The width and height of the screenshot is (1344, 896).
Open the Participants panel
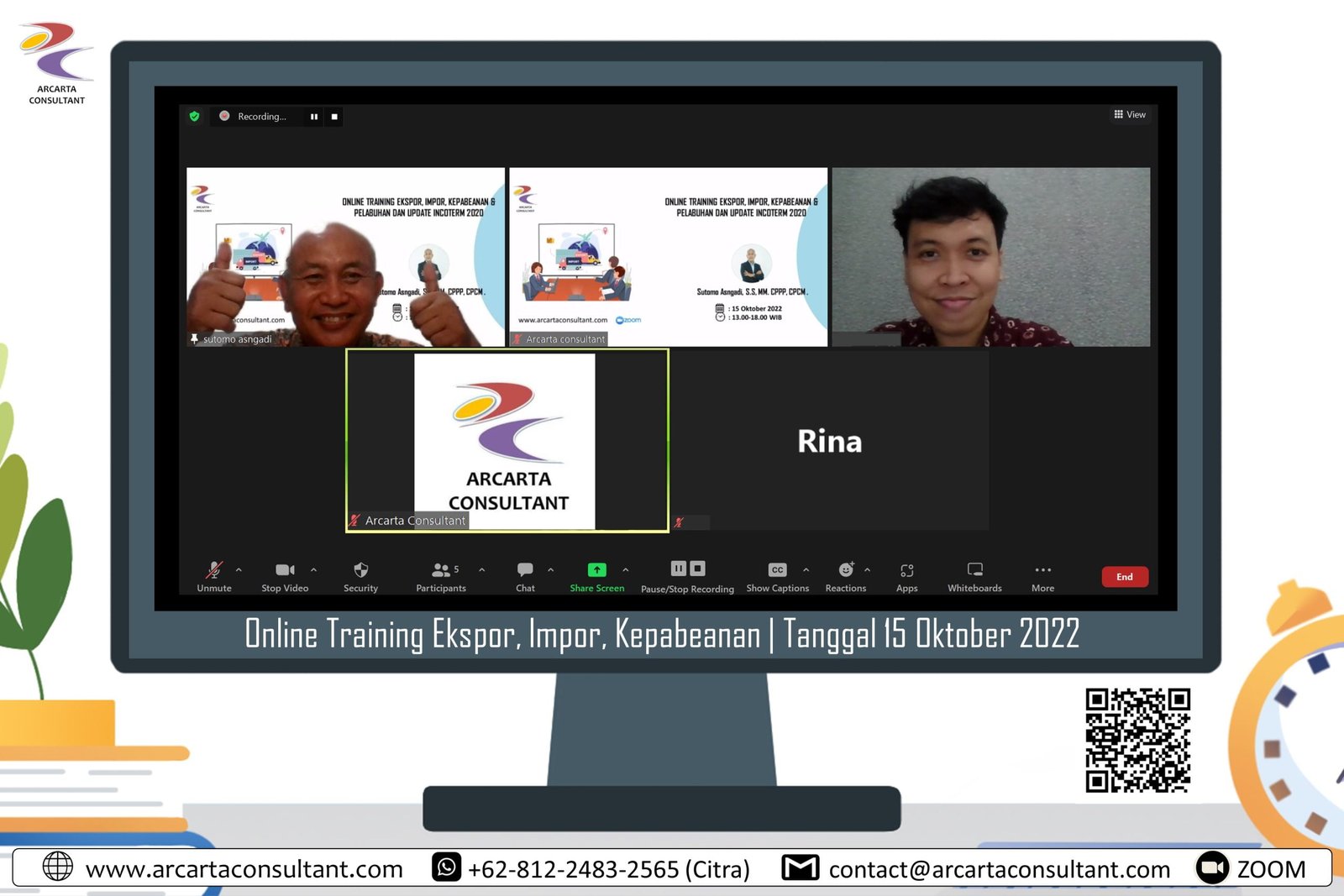pos(441,576)
